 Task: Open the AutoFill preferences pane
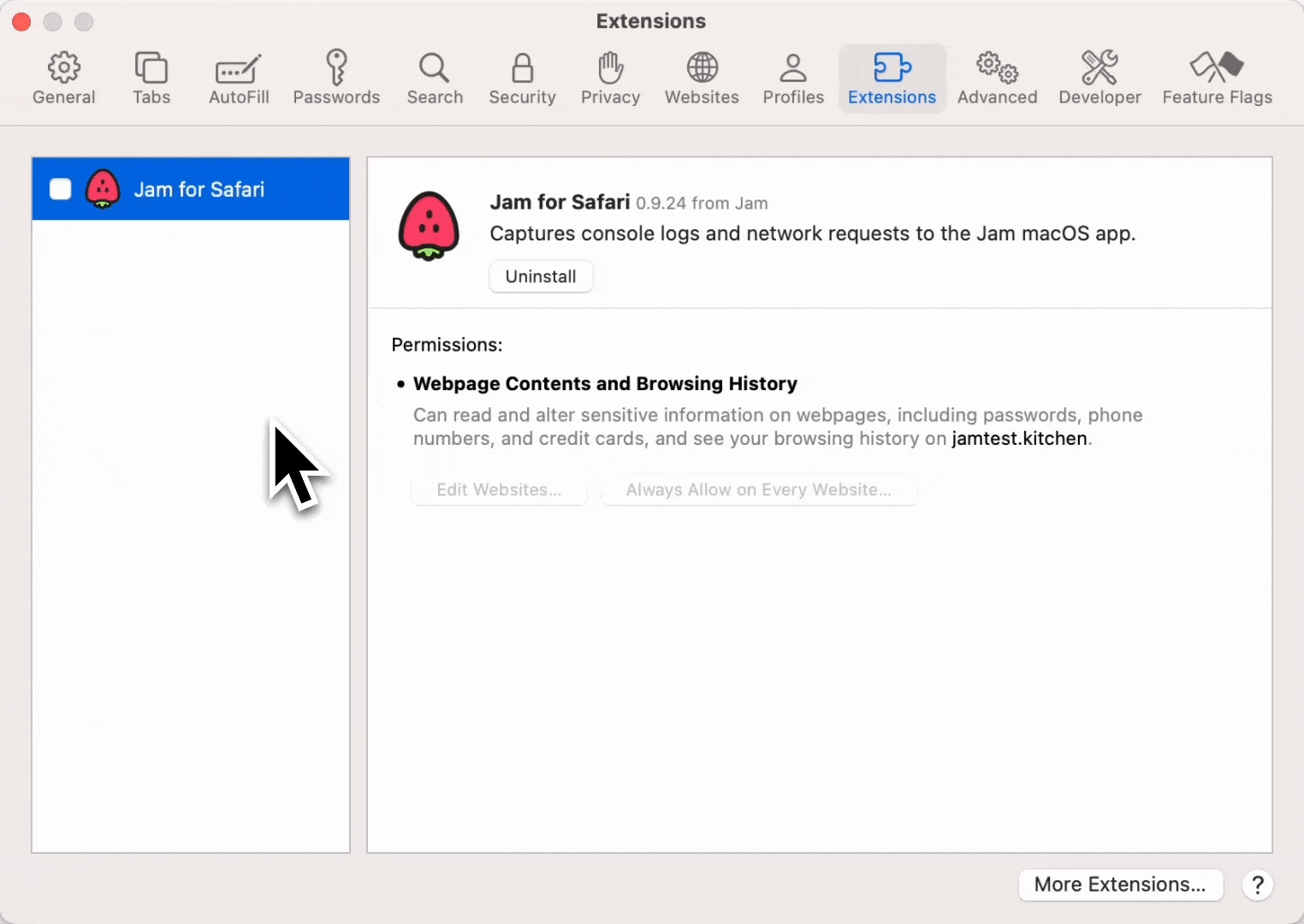pyautogui.click(x=239, y=79)
